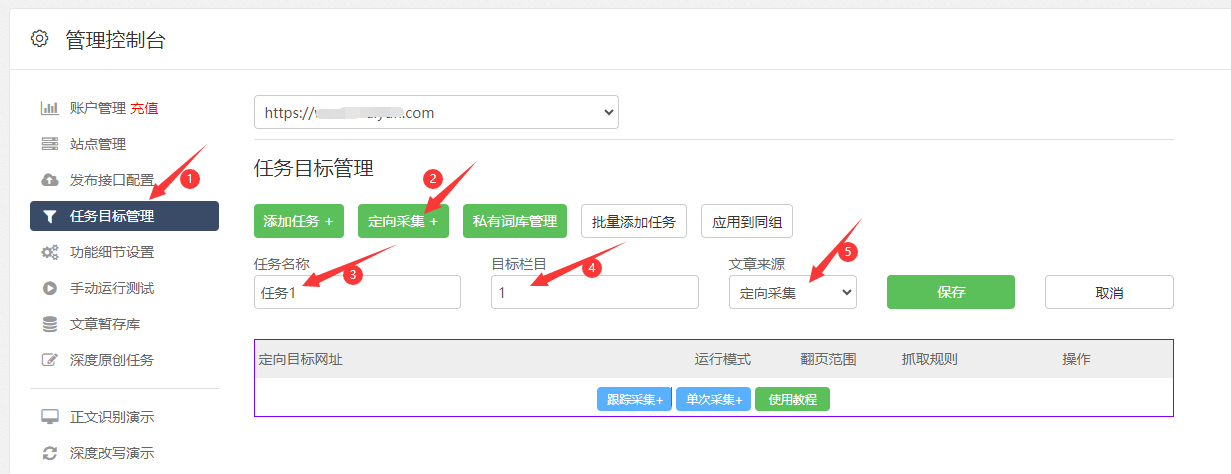The image size is (1231, 474).
Task: Click the refresh icon for 深度改写演示
Action: pyautogui.click(x=49, y=453)
